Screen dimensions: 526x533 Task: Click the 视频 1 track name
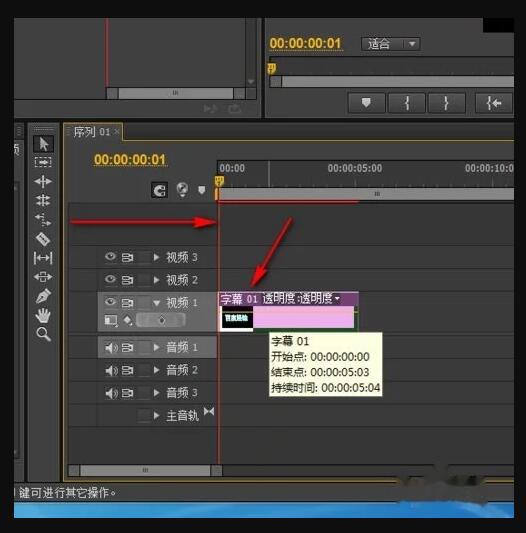182,303
